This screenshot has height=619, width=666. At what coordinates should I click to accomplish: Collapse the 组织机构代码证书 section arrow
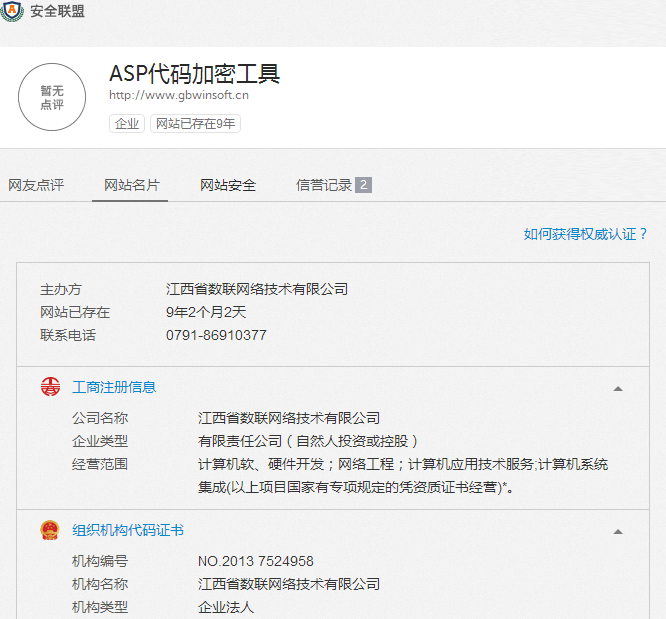(x=618, y=531)
